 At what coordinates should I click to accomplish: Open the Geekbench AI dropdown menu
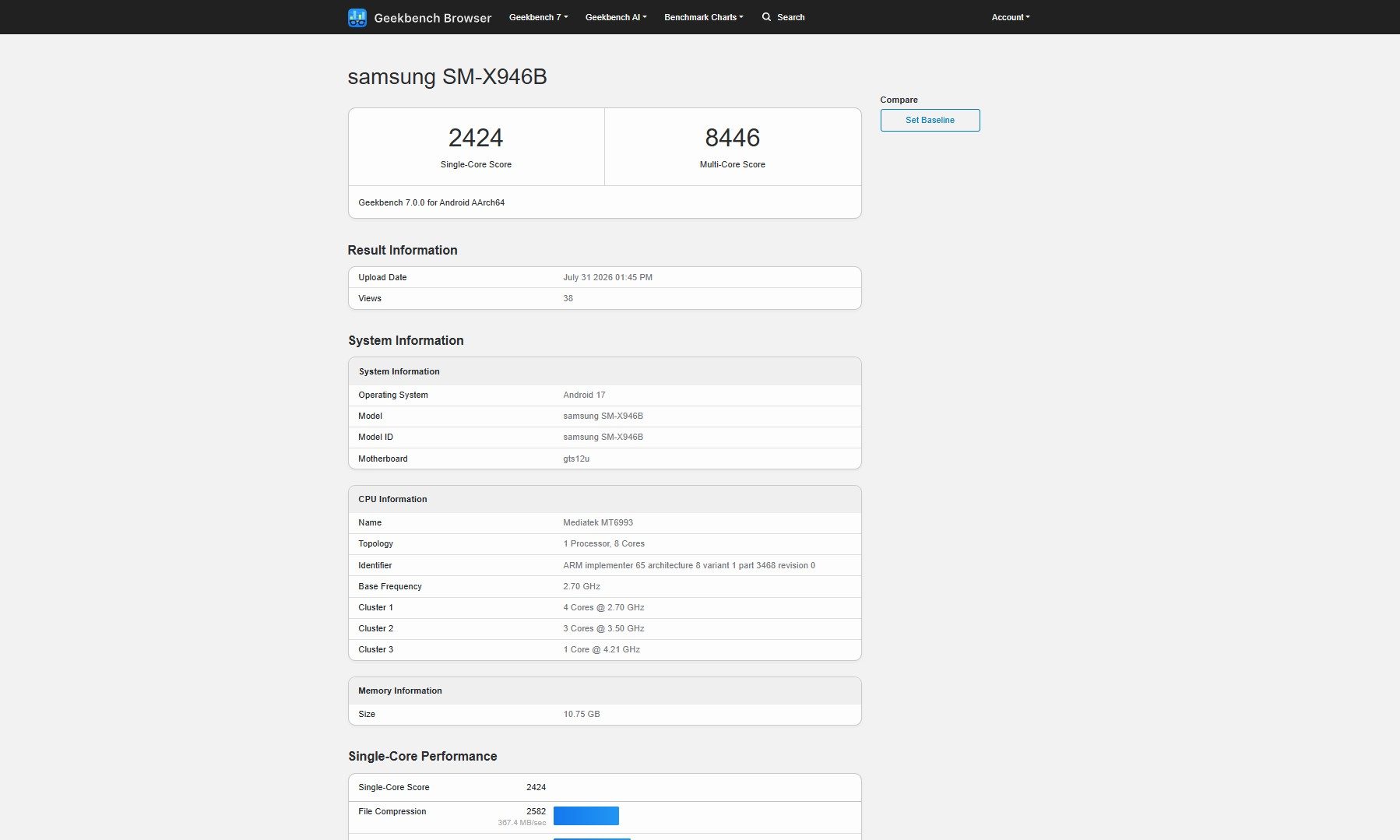[616, 17]
